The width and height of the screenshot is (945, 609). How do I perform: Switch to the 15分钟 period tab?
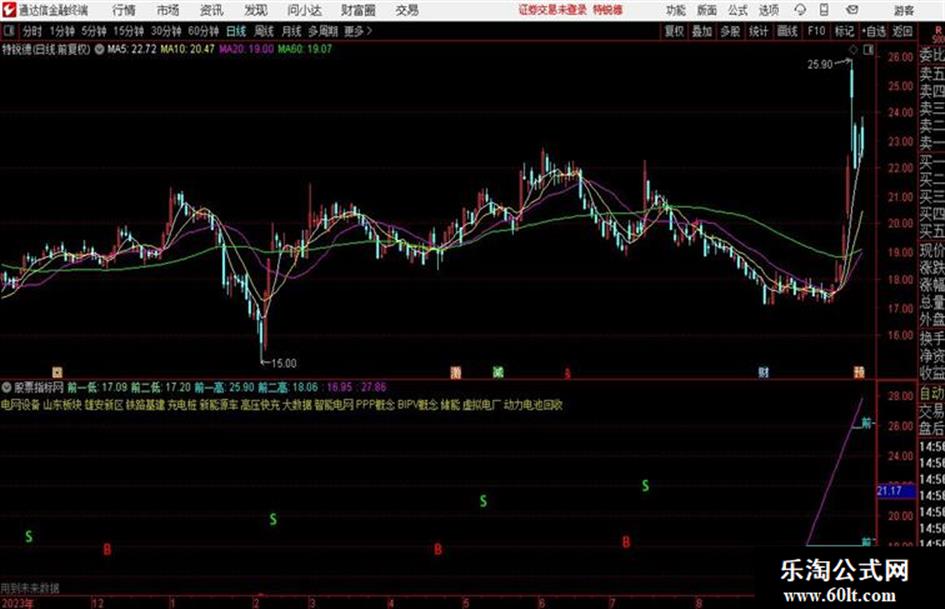(x=128, y=31)
